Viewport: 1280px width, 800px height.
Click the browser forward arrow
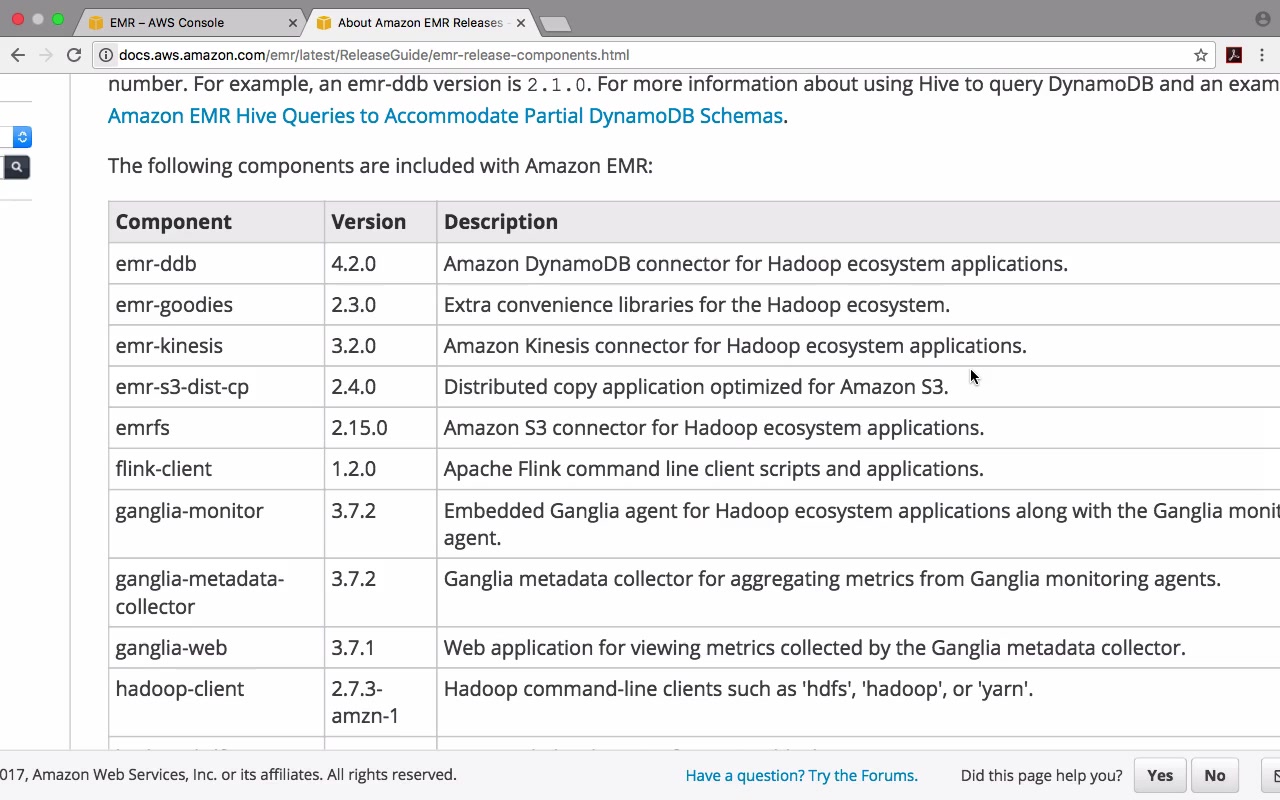pos(46,55)
